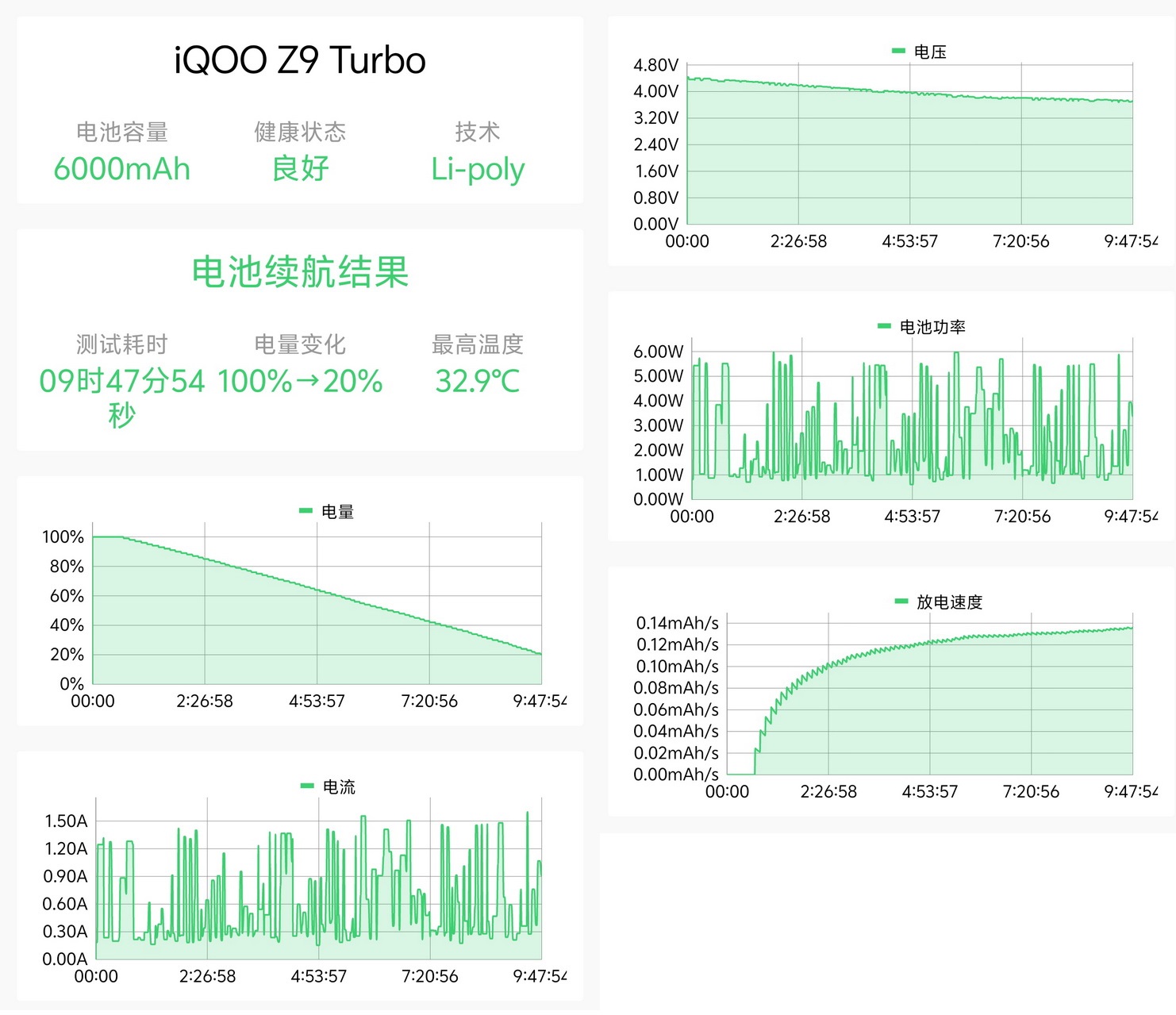Select the 良好 health status value

click(x=300, y=168)
